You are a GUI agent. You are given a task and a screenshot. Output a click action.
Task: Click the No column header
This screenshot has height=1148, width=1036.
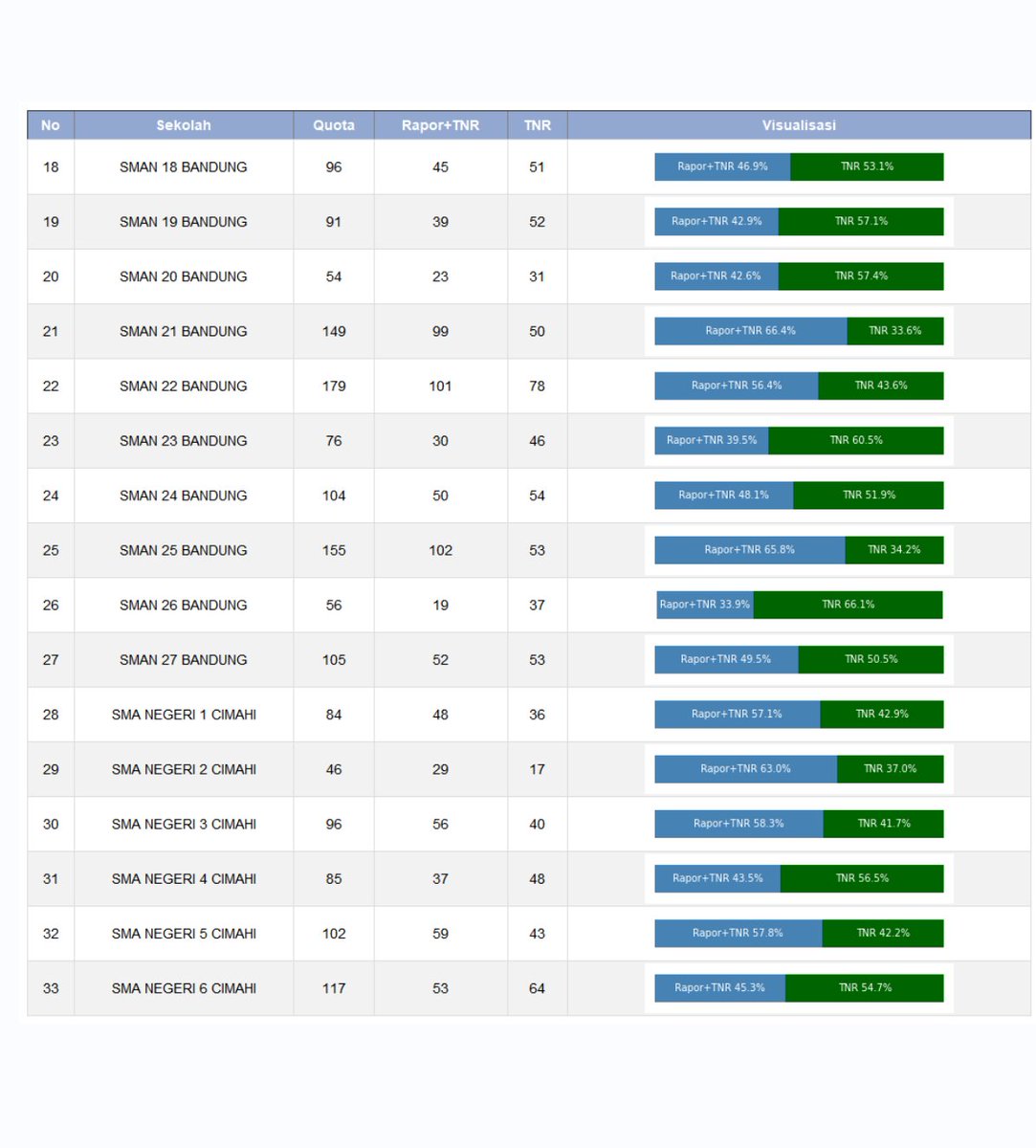(51, 125)
